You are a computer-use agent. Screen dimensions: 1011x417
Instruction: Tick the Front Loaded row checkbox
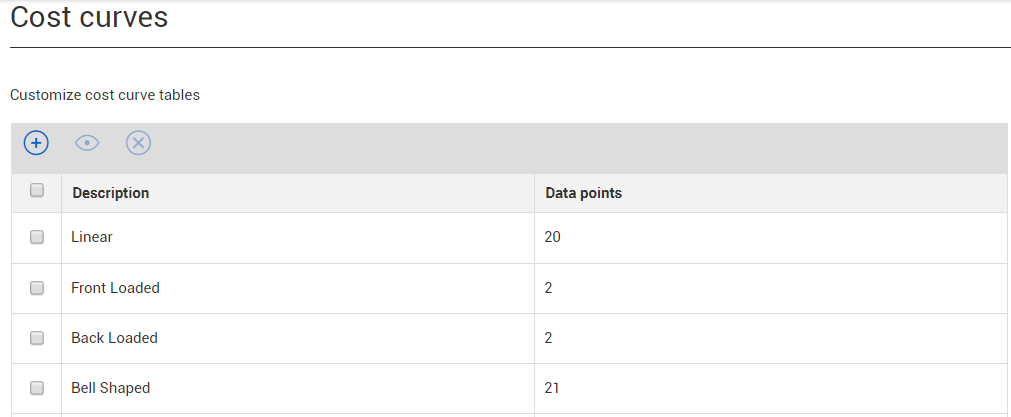(x=37, y=288)
